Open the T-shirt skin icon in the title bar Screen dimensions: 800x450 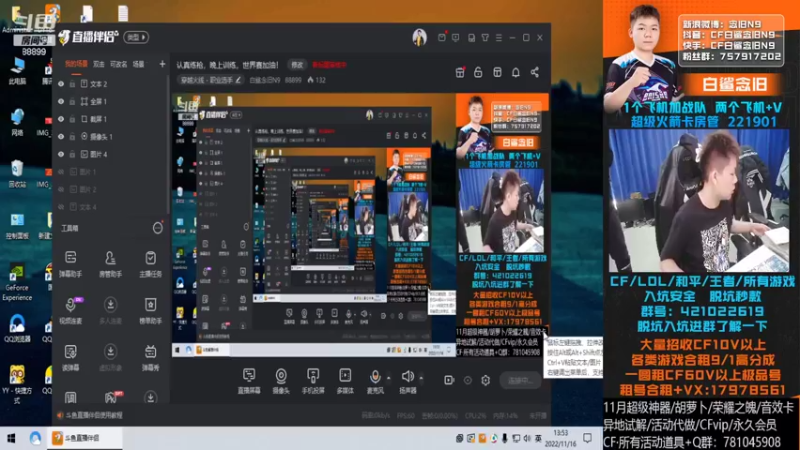pyautogui.click(x=485, y=37)
